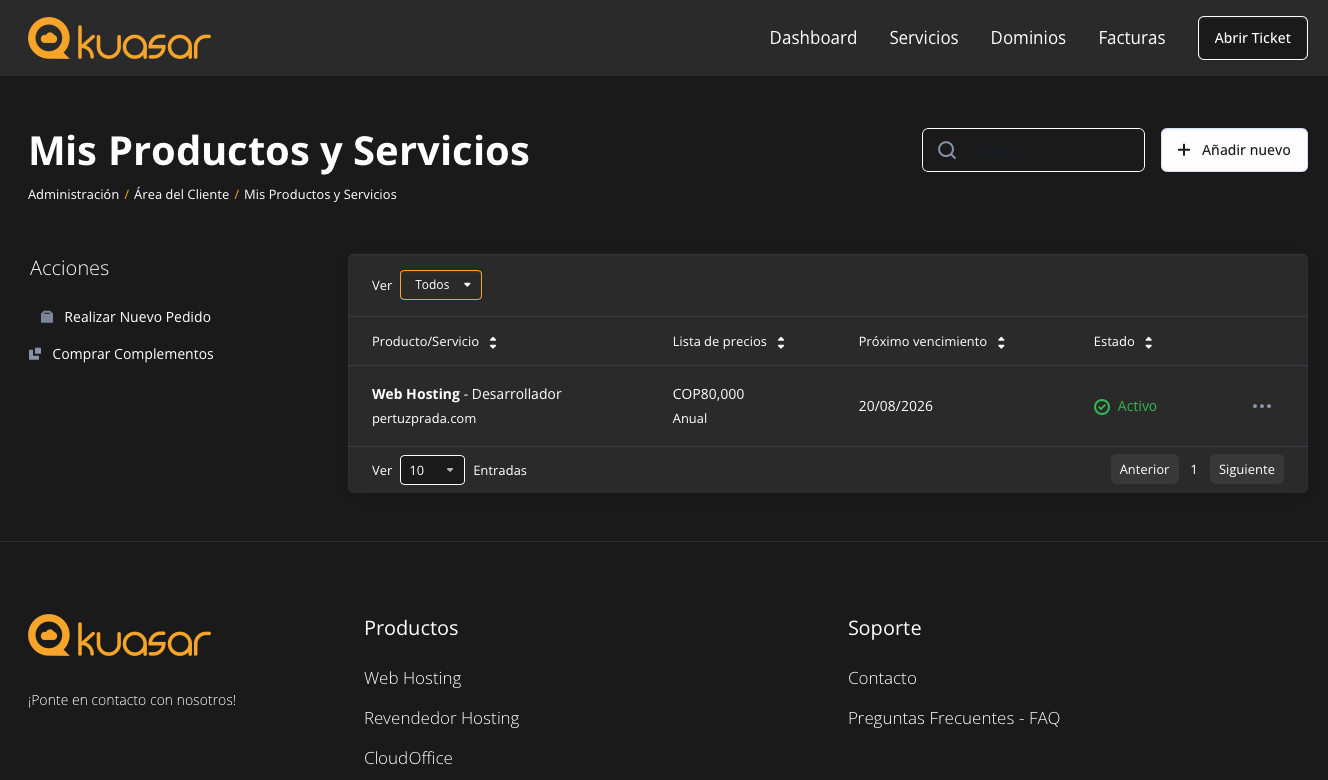
Task: Open the Todos filter dropdown
Action: point(440,284)
